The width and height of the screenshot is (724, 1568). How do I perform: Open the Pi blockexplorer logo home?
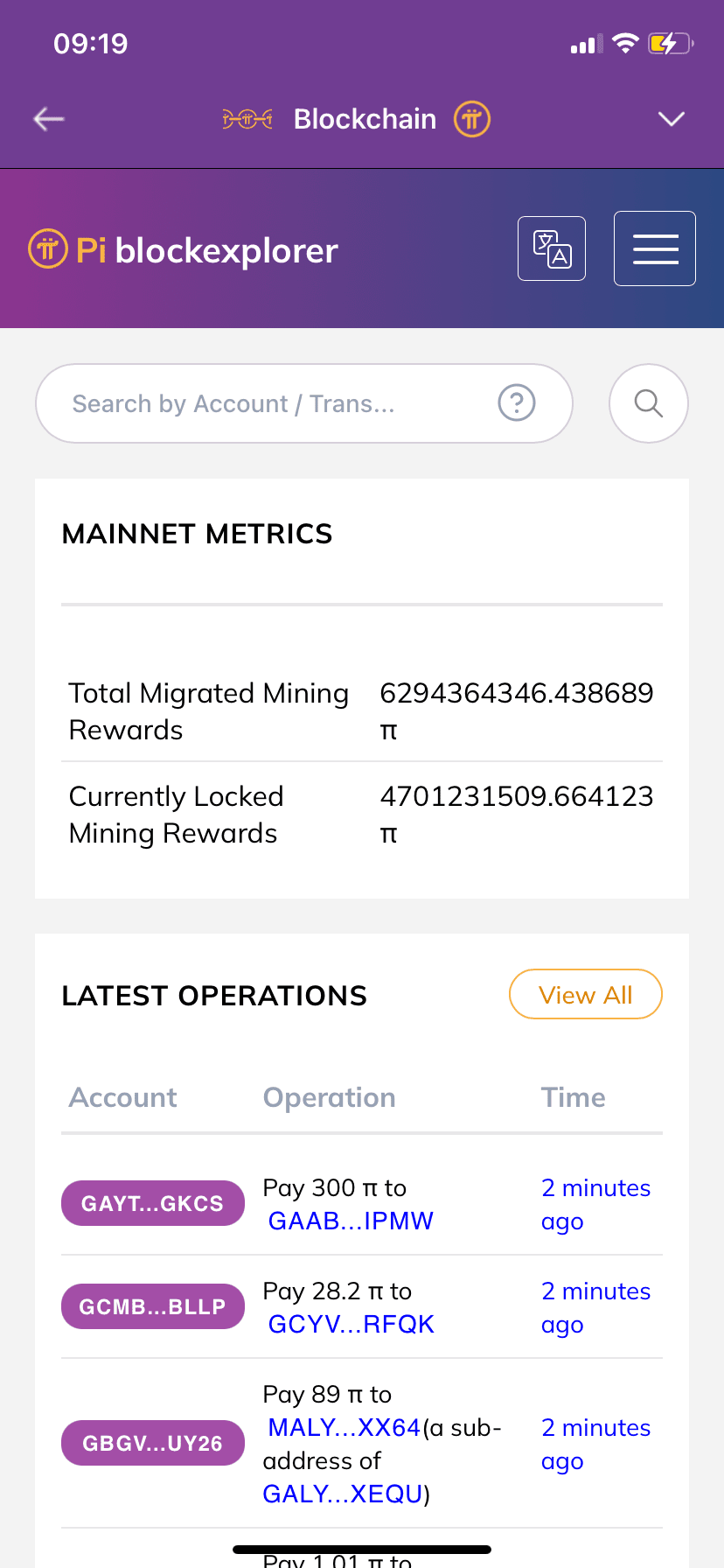183,250
